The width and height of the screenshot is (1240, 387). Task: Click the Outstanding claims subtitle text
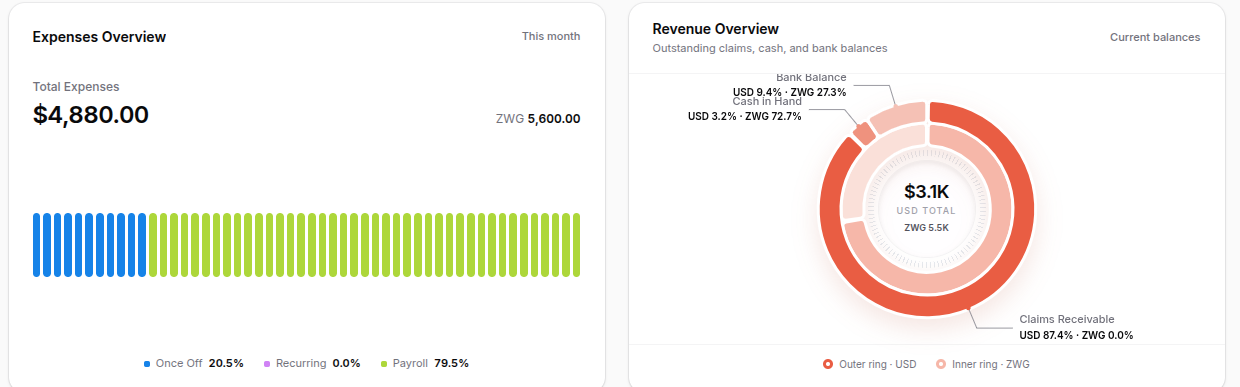pyautogui.click(x=770, y=48)
